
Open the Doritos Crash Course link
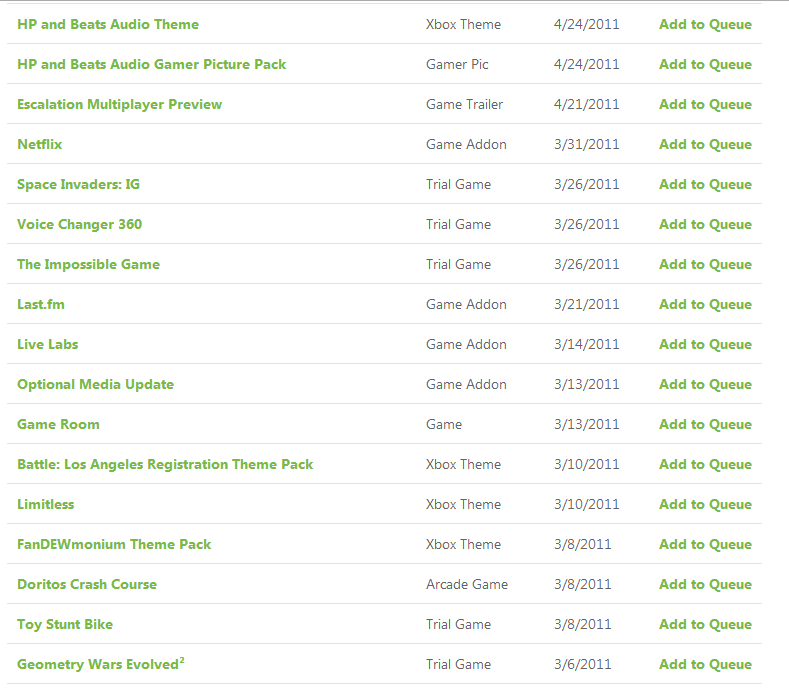point(87,584)
